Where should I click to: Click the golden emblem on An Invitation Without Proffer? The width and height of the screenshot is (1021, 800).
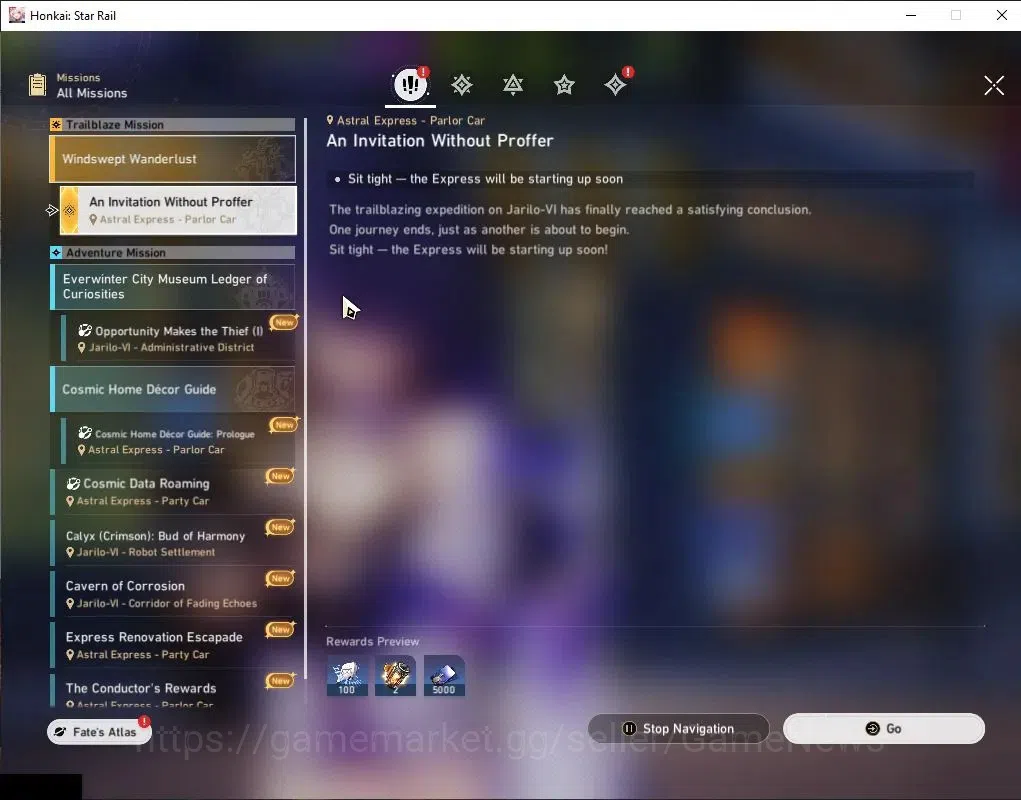click(x=70, y=210)
